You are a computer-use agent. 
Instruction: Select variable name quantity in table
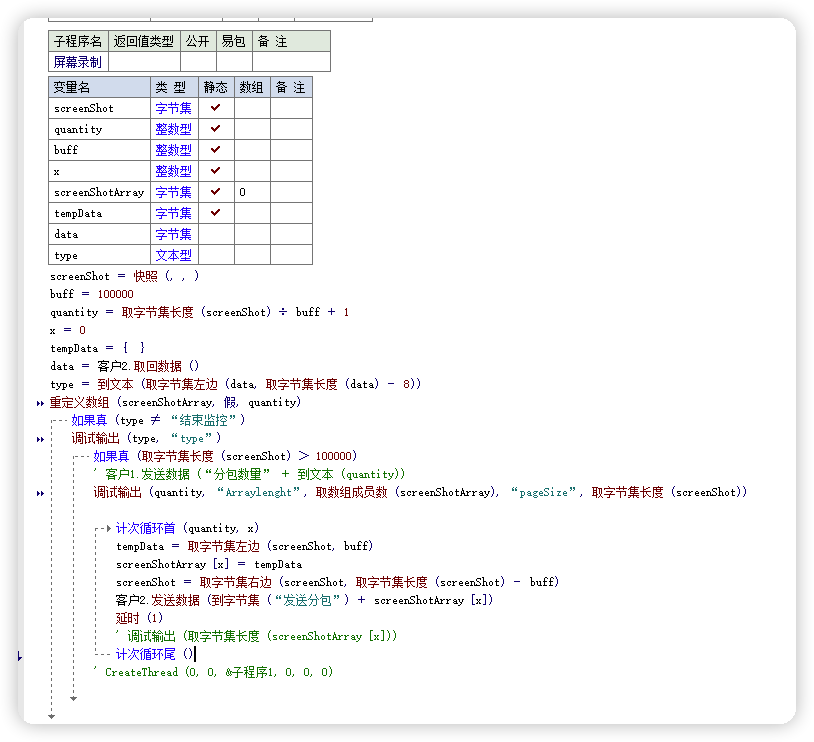(78, 129)
